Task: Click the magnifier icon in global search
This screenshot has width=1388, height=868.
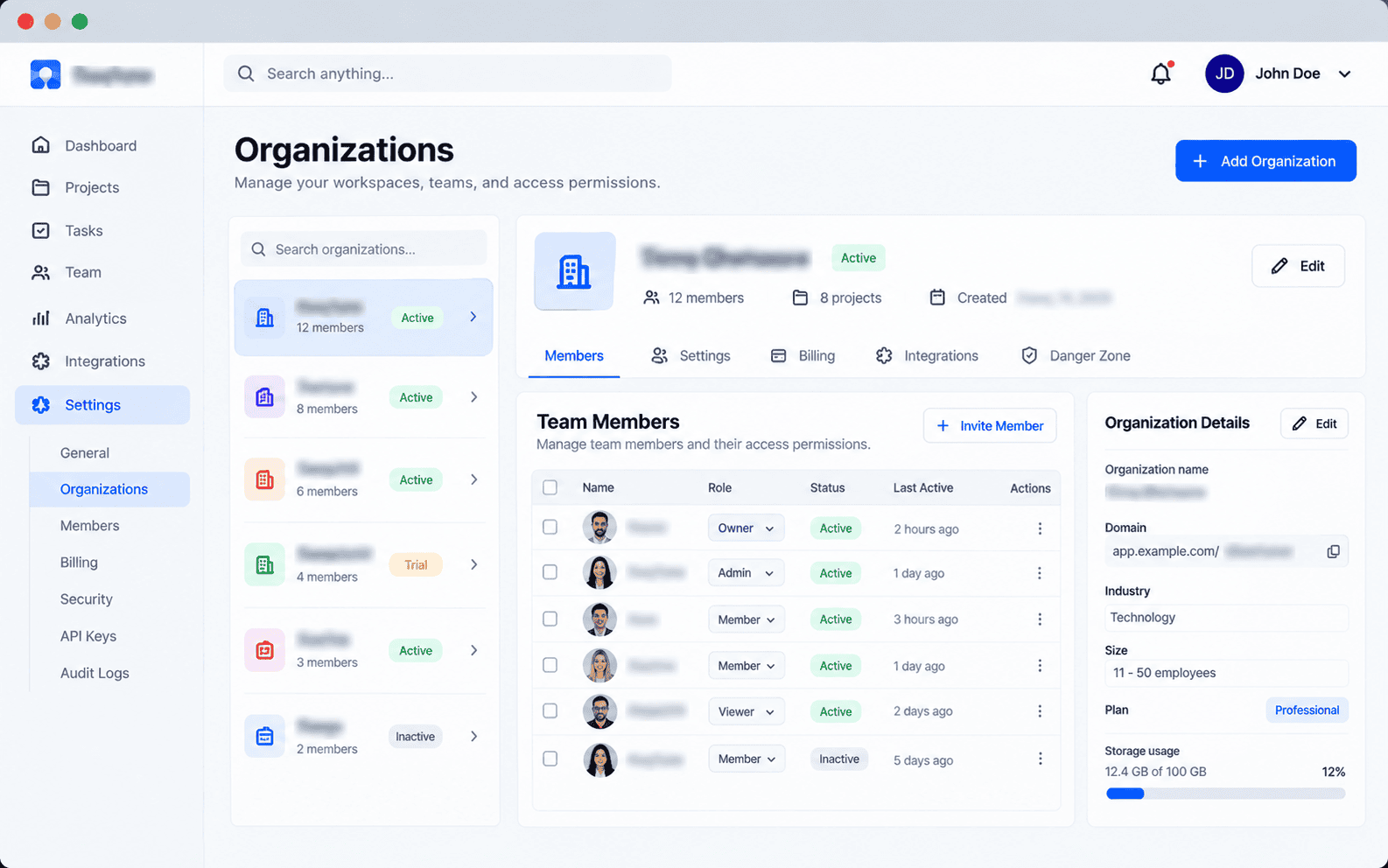Action: pyautogui.click(x=246, y=73)
